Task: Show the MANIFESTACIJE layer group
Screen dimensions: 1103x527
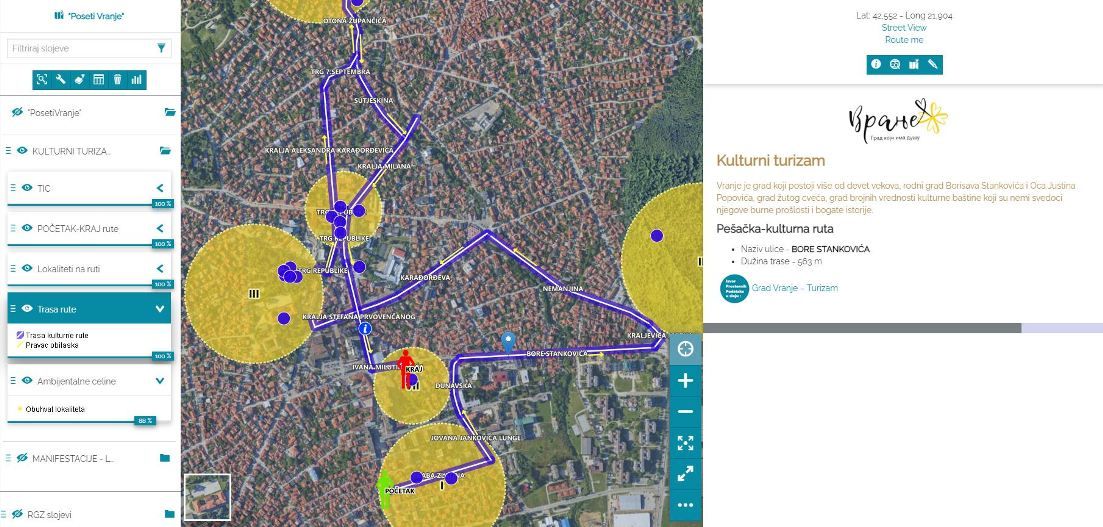Action: 18,458
